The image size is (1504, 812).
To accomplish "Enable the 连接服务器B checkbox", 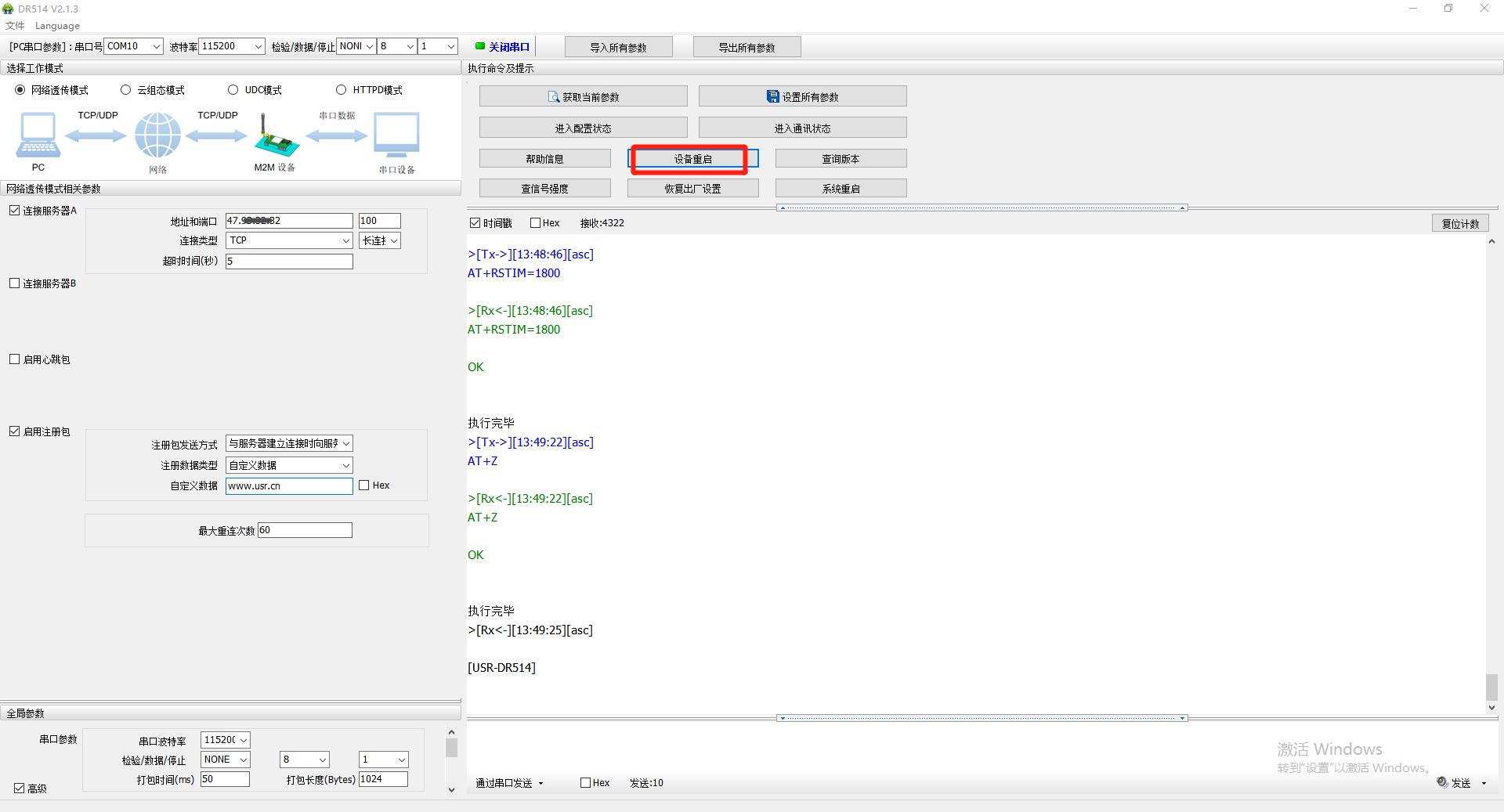I will point(15,283).
